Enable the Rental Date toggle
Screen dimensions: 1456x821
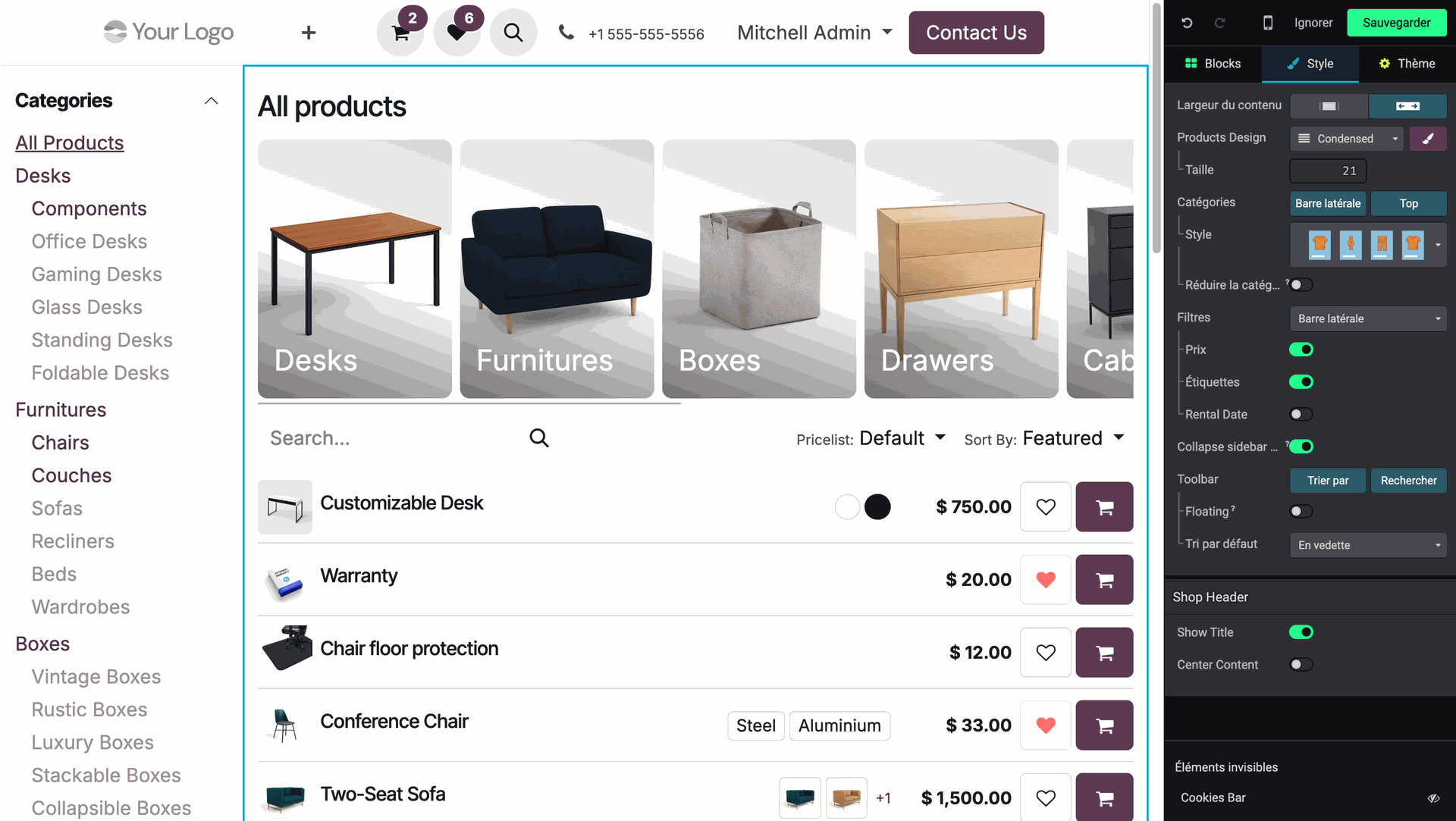(1301, 415)
